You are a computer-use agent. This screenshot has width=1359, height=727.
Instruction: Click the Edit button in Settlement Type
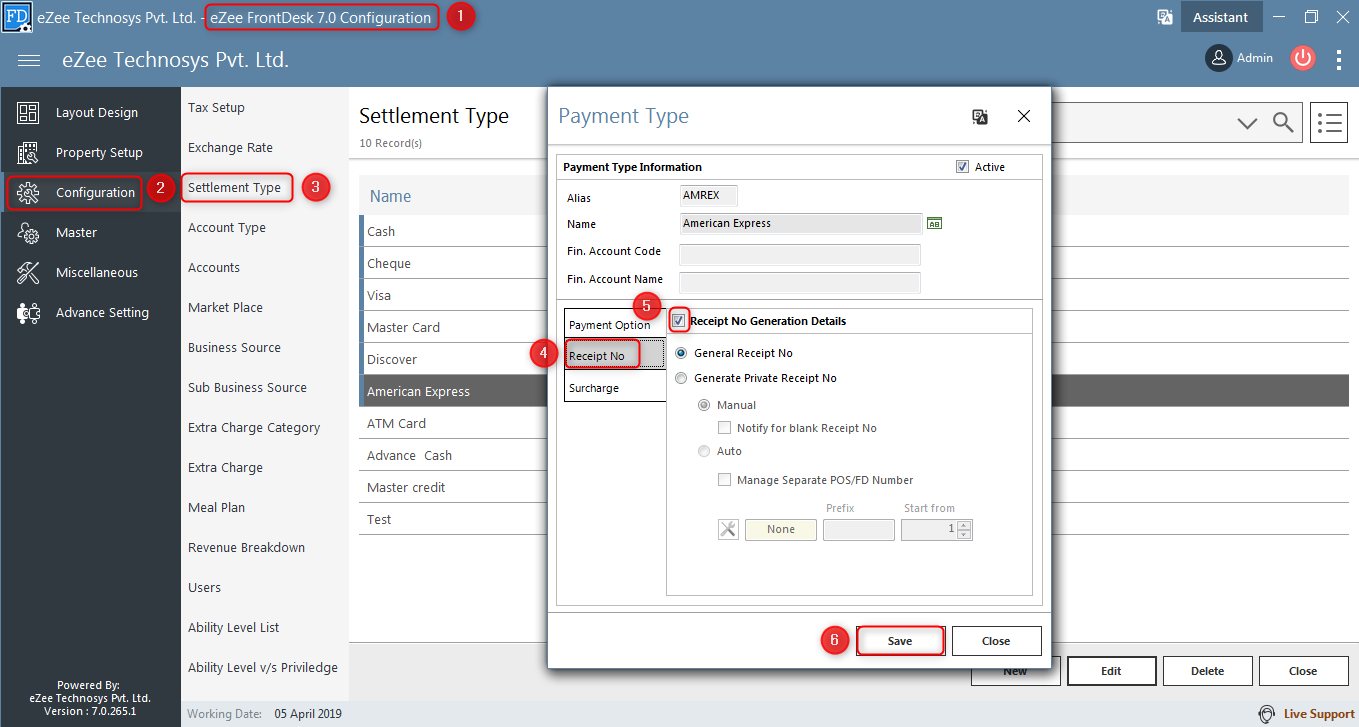point(1111,671)
